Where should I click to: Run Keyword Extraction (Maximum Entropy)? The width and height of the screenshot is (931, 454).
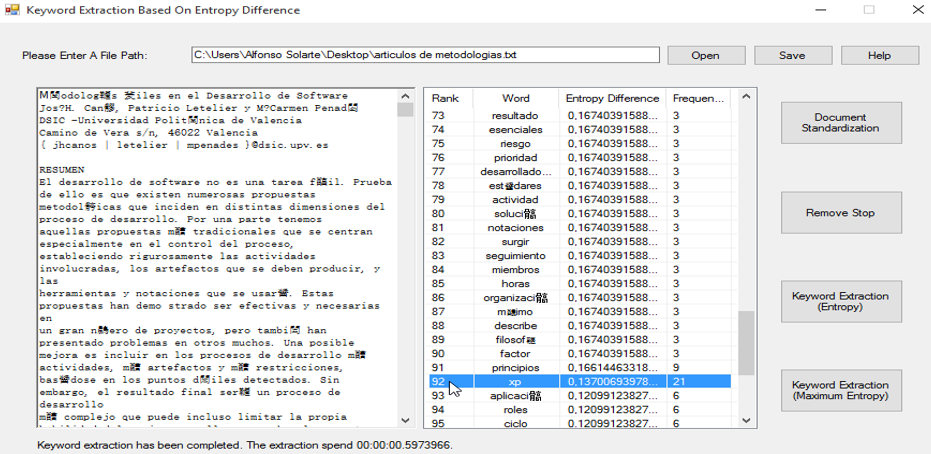840,391
